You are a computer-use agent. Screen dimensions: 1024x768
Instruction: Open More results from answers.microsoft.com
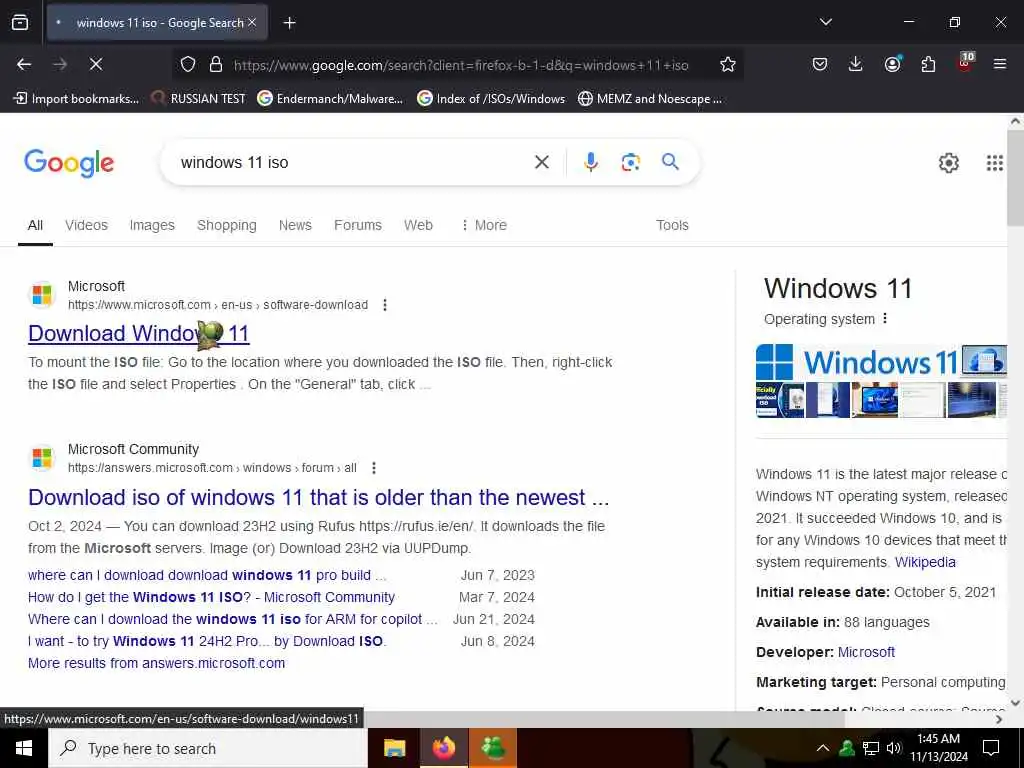(x=157, y=664)
